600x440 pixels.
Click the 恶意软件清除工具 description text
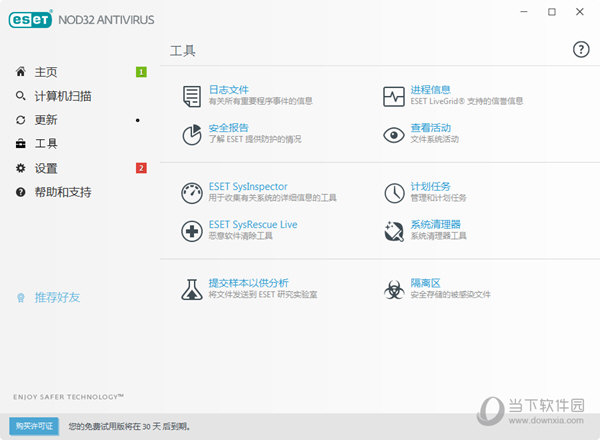(240, 236)
